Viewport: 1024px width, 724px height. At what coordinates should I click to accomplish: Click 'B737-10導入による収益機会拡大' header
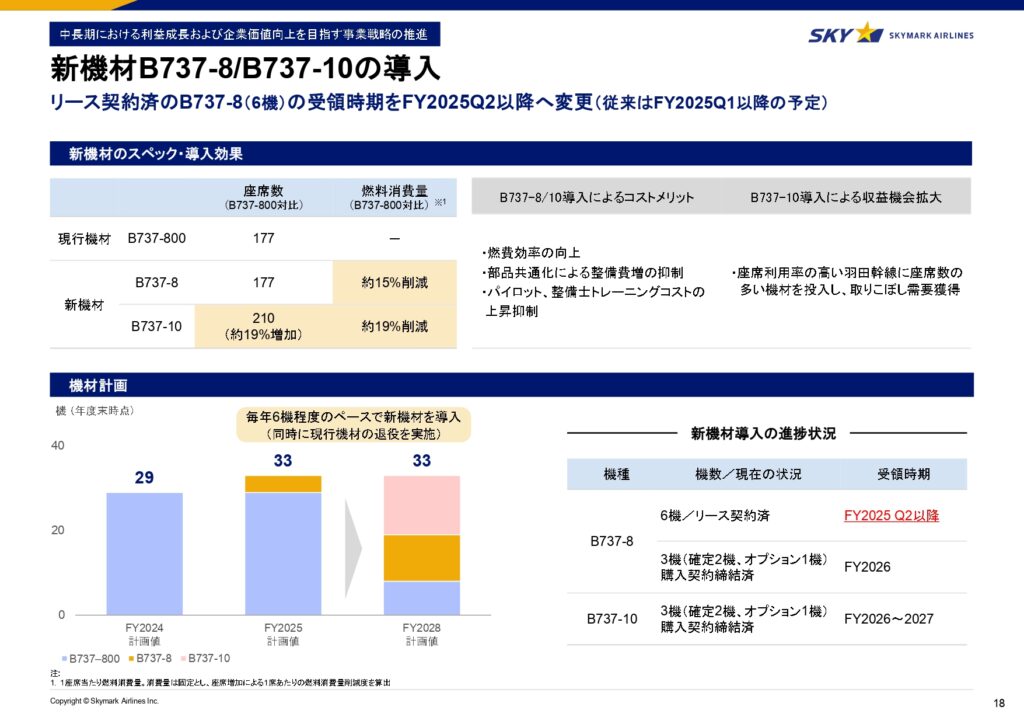pyautogui.click(x=846, y=197)
